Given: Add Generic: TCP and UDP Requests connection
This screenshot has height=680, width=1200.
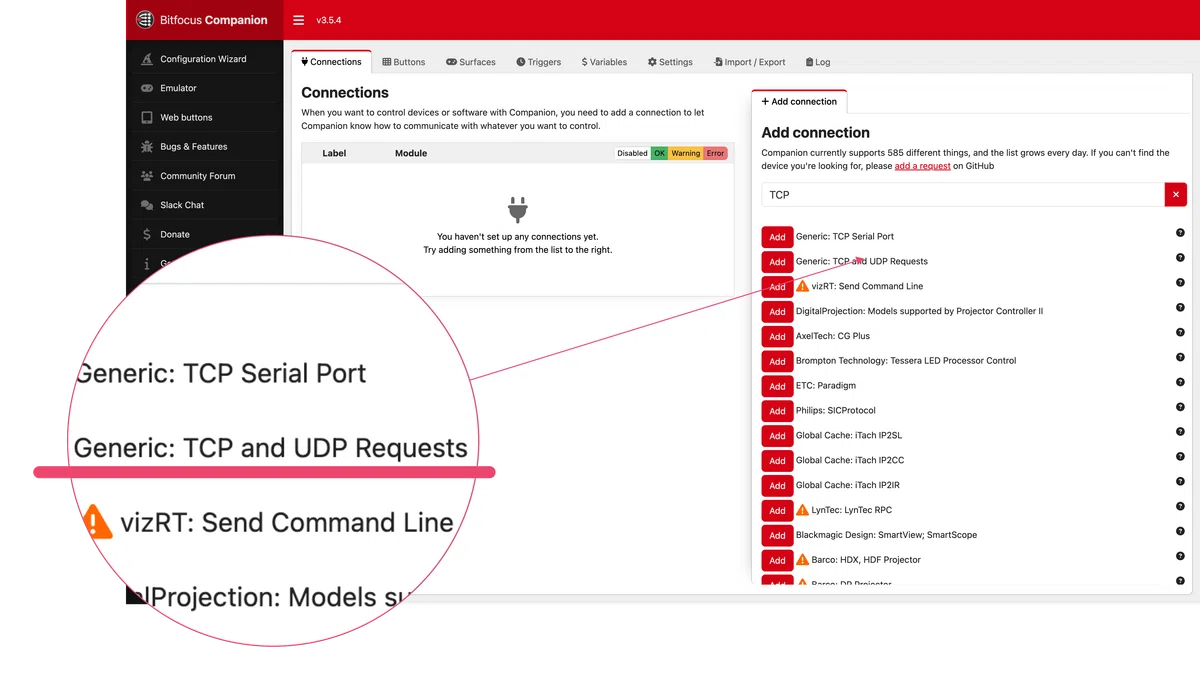Looking at the screenshot, I should click(x=777, y=262).
